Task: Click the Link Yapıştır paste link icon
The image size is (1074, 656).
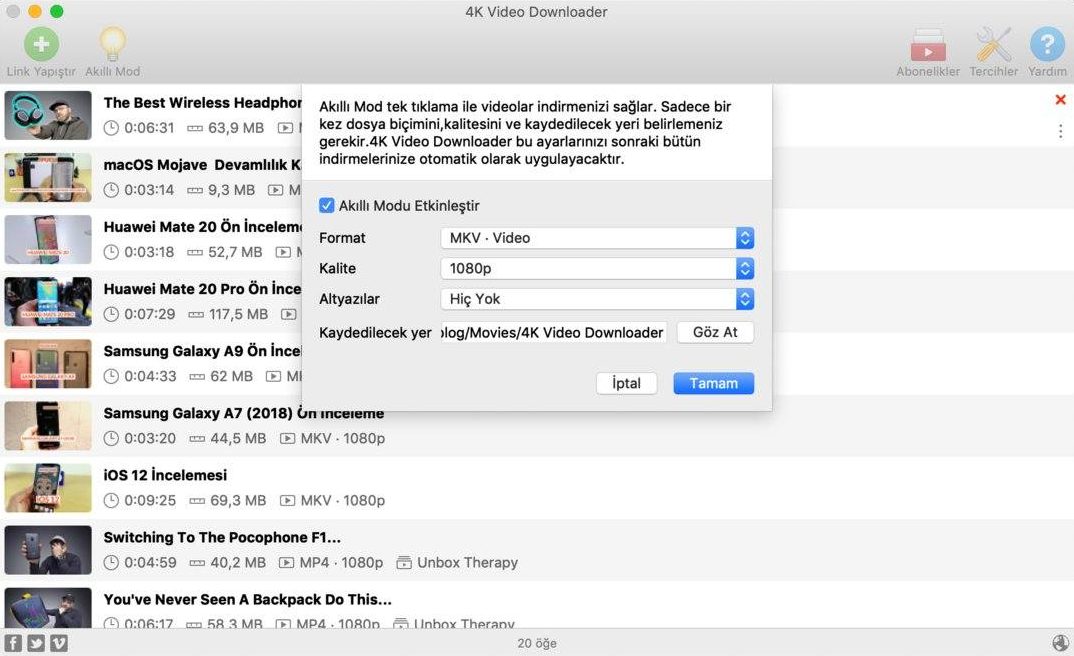Action: pyautogui.click(x=41, y=45)
